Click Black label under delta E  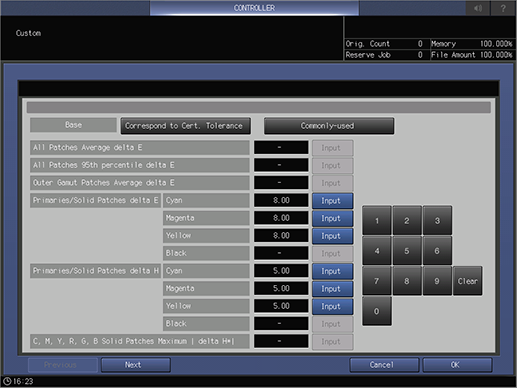(206, 253)
